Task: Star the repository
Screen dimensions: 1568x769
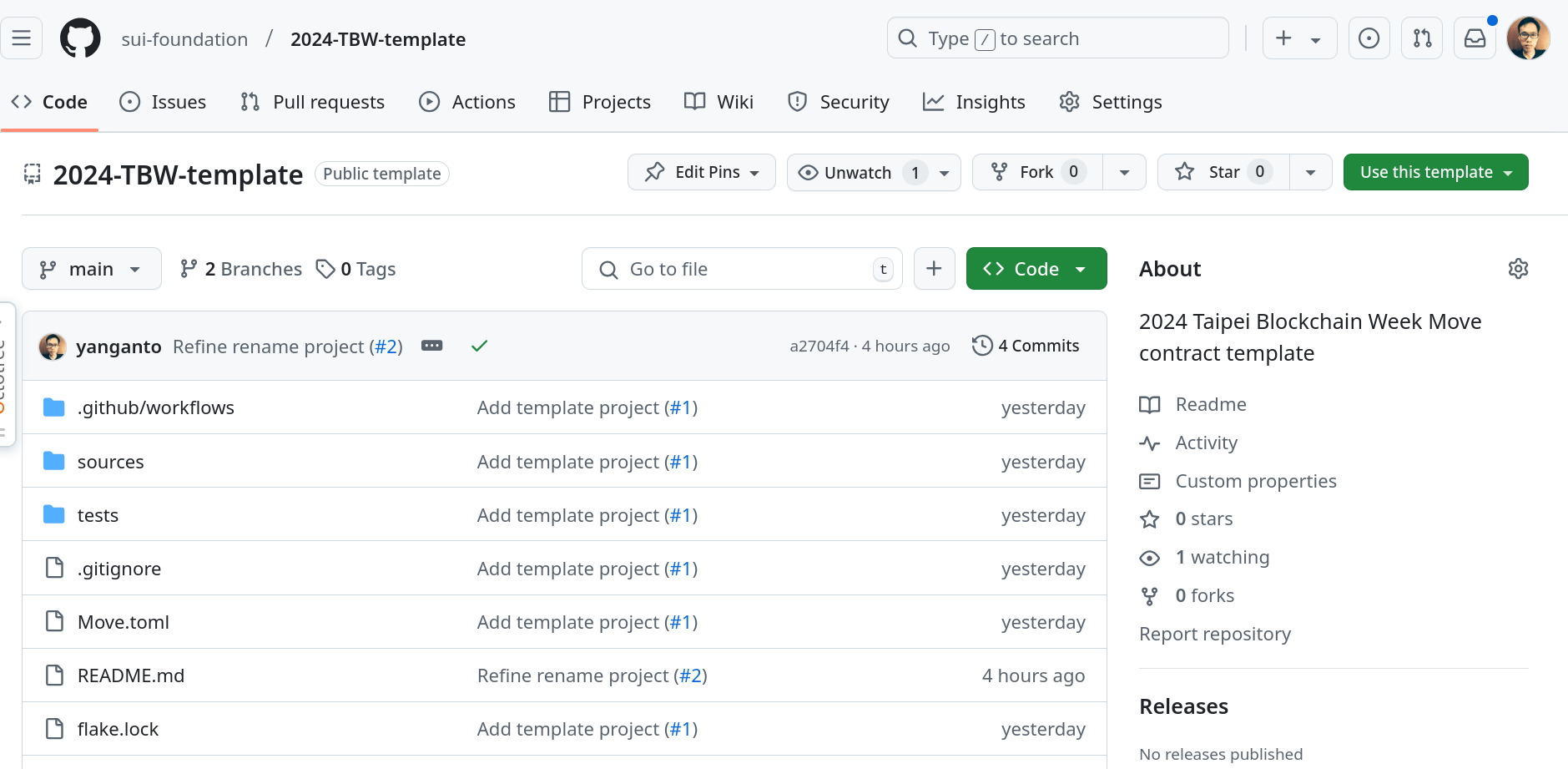Action: 1223,172
